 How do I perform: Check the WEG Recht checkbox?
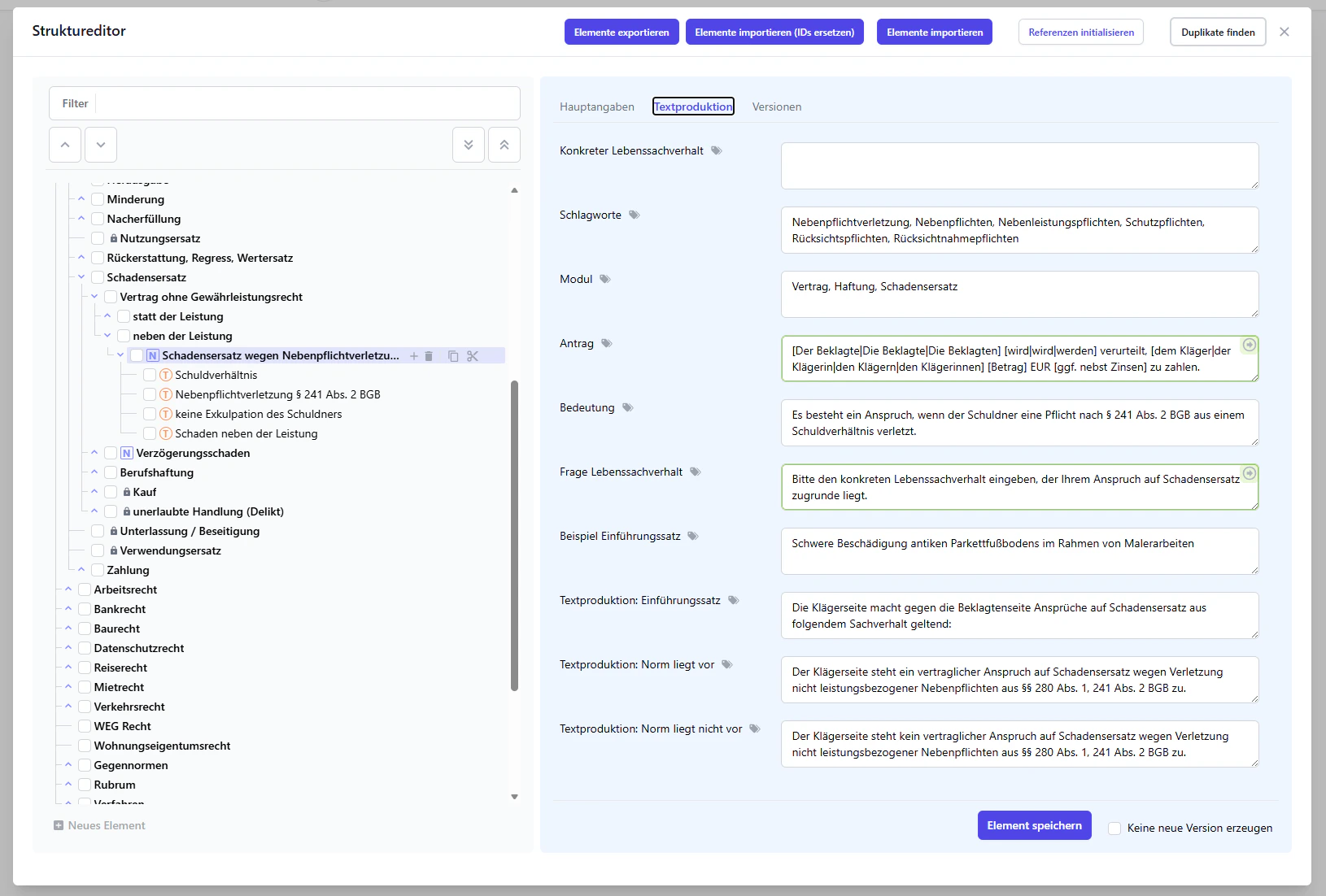tap(85, 726)
